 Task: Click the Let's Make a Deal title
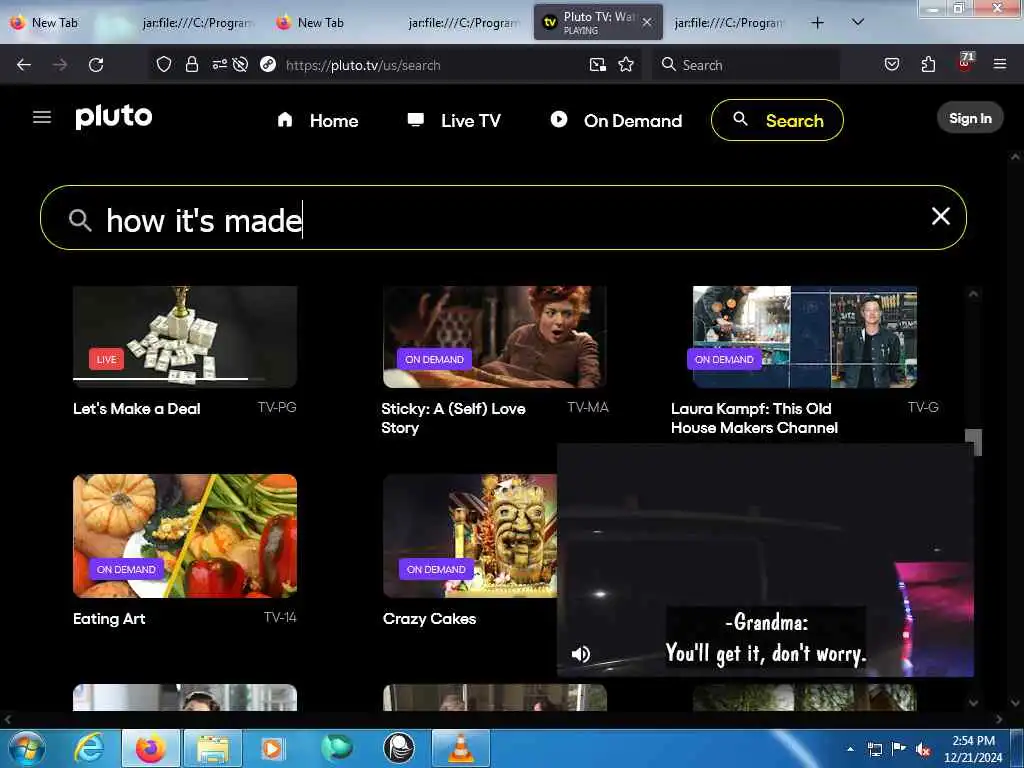click(x=136, y=409)
